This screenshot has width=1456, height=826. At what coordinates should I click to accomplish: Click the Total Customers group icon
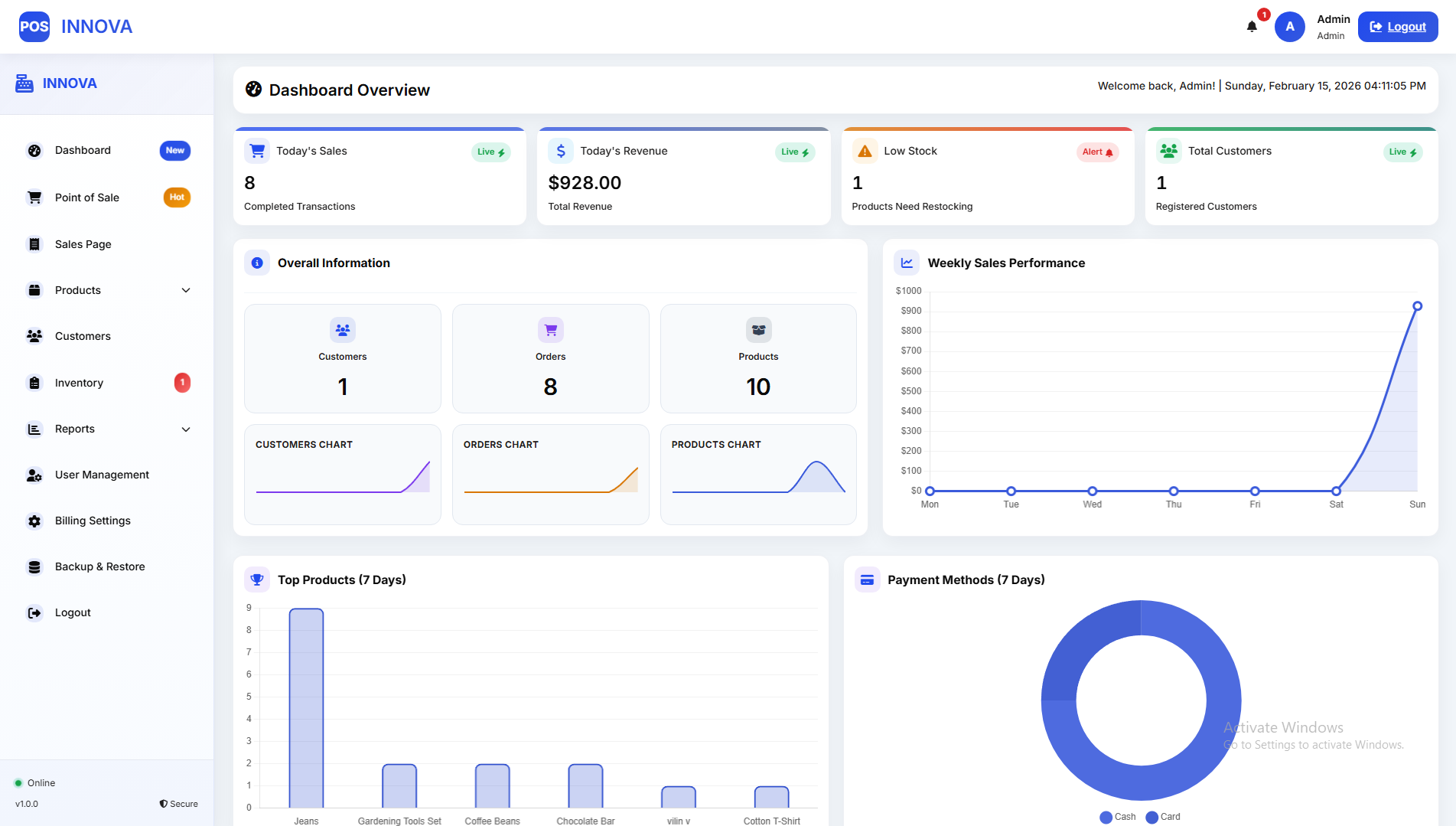click(x=1168, y=151)
